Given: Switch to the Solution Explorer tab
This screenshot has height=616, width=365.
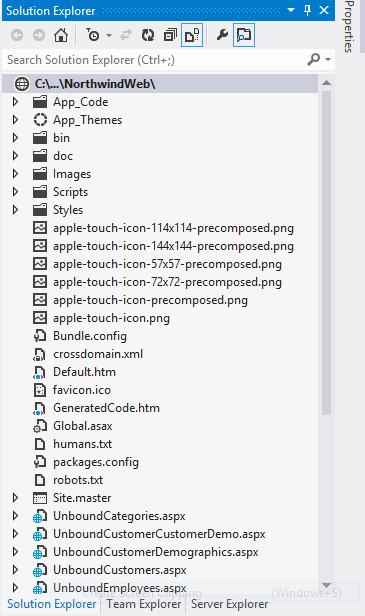Looking at the screenshot, I should click(x=51, y=604).
